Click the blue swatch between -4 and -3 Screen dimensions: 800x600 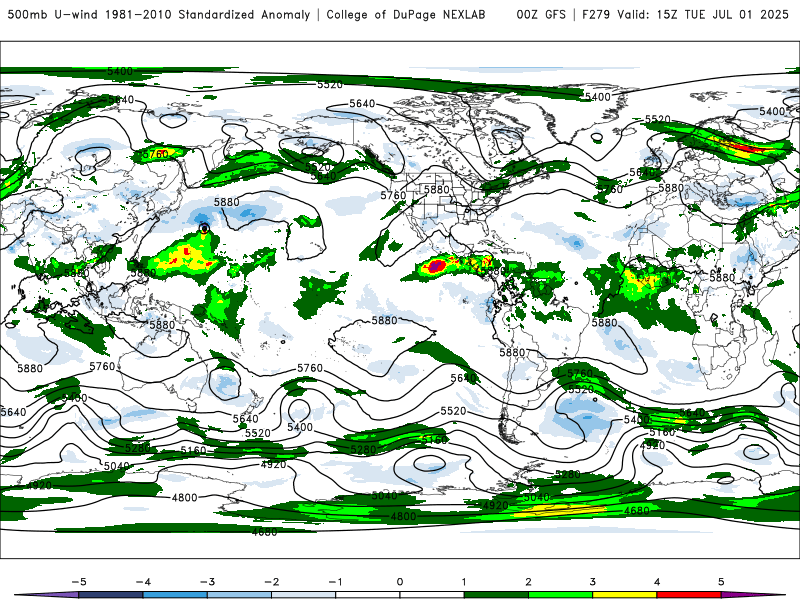point(175,595)
